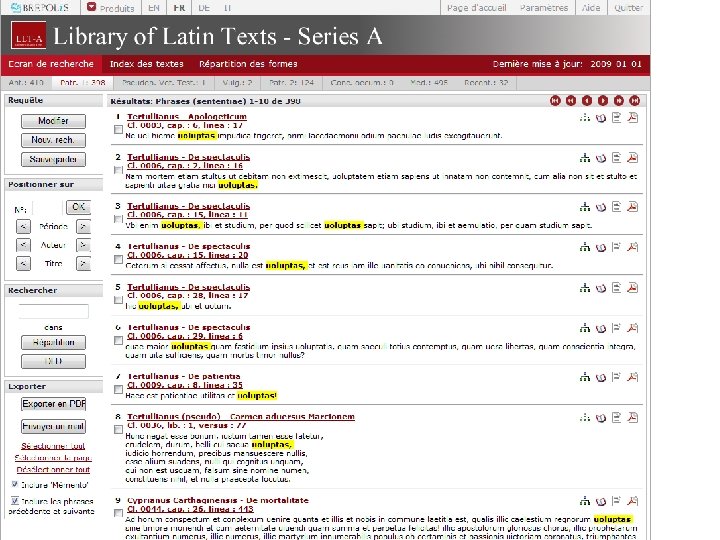Click hierarchy icon for result 9 De mortalitate
The height and width of the screenshot is (540, 720).
point(585,501)
